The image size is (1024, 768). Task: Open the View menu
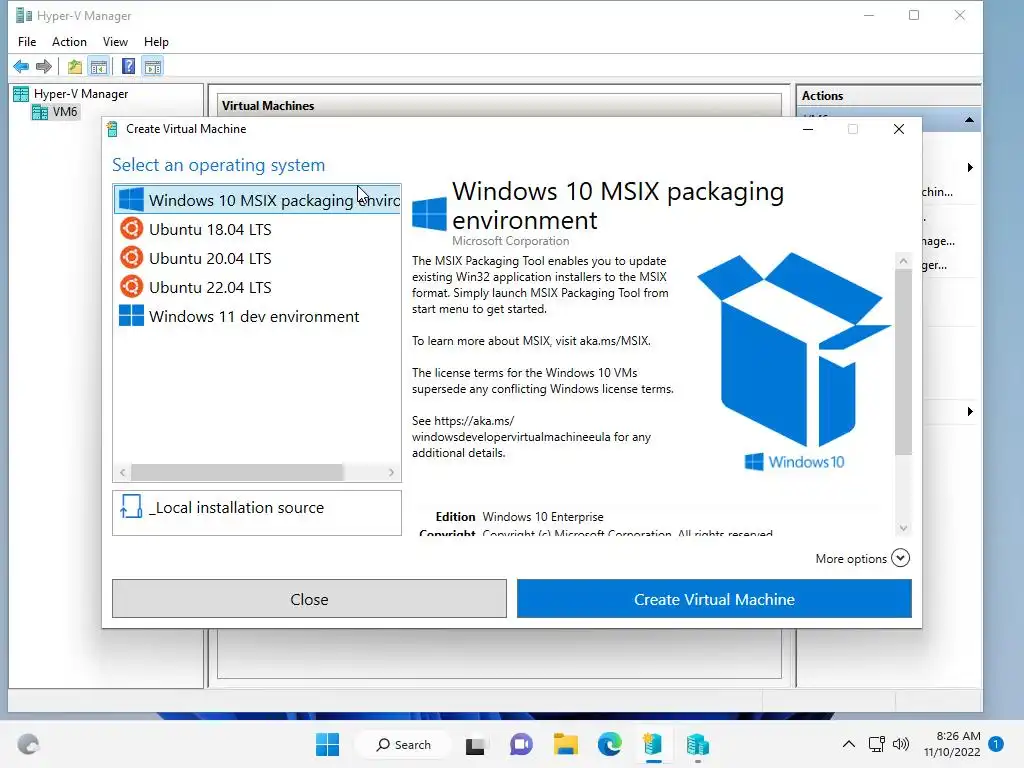[115, 42]
